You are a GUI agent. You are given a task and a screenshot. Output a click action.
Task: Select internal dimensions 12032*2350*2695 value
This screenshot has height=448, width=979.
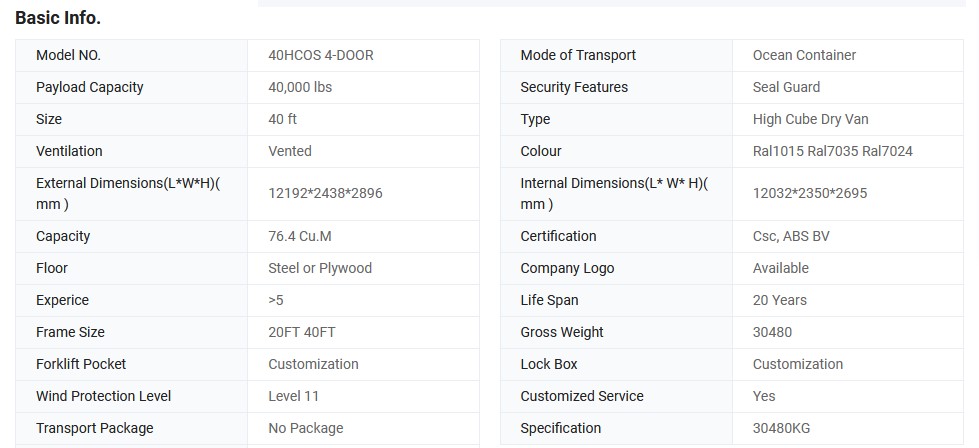click(810, 193)
